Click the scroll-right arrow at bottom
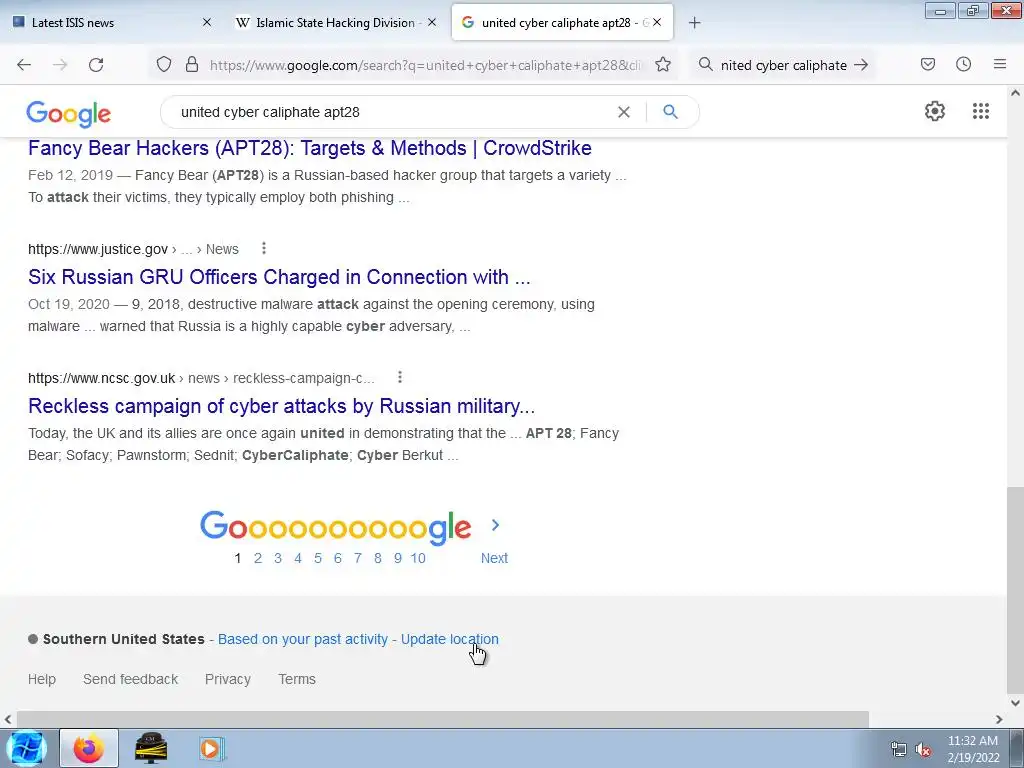The height and width of the screenshot is (768, 1024). pyautogui.click(x=999, y=719)
